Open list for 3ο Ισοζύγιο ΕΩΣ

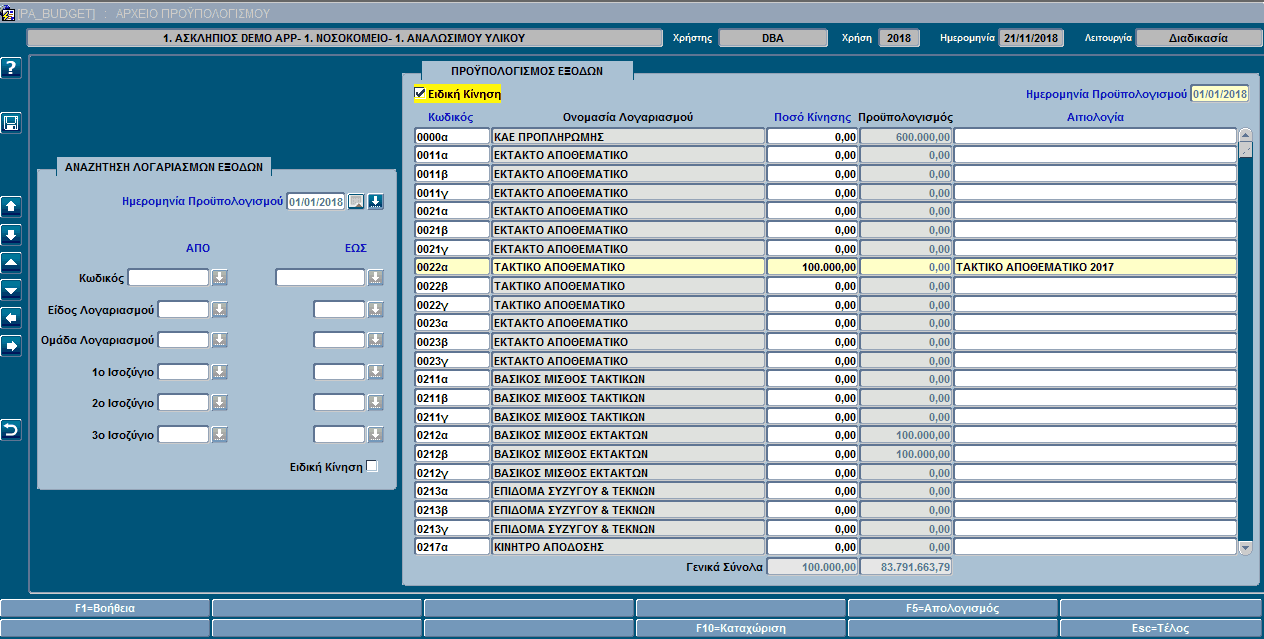(376, 435)
